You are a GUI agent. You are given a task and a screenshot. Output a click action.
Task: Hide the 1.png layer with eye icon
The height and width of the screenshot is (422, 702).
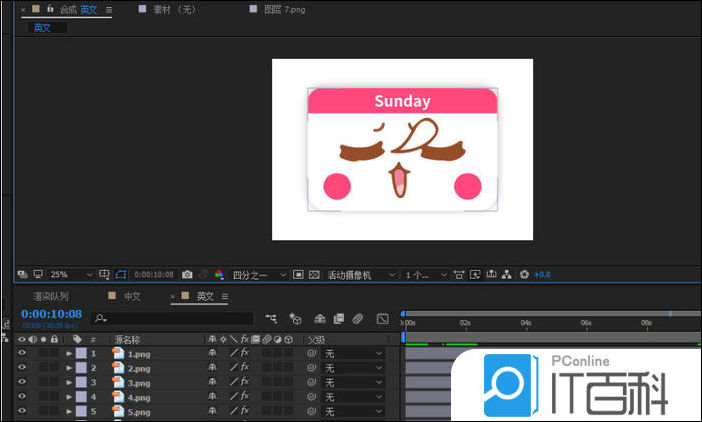coord(21,353)
